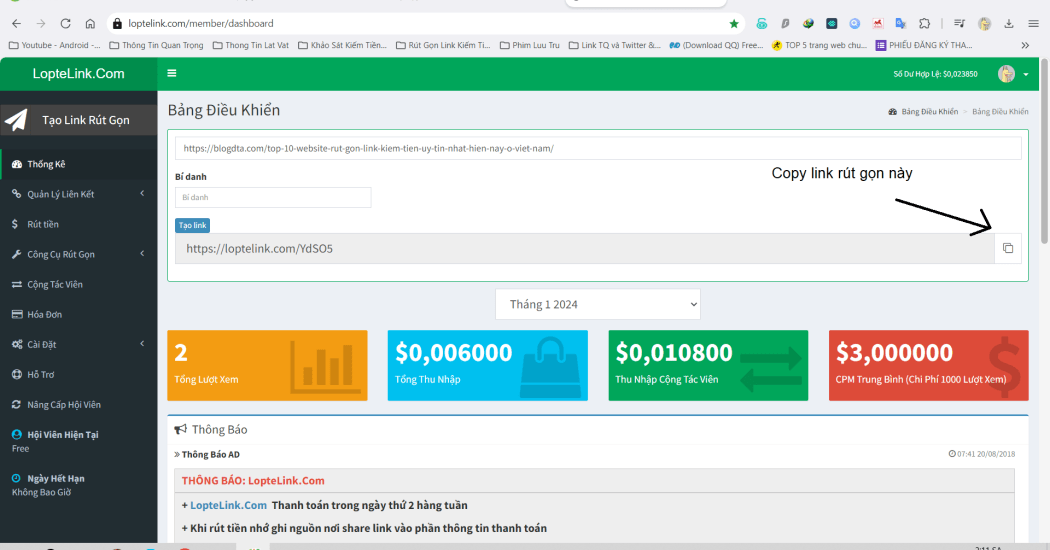Click the LopteLink.Com link in the announcement
This screenshot has height=550, width=1050.
[228, 505]
